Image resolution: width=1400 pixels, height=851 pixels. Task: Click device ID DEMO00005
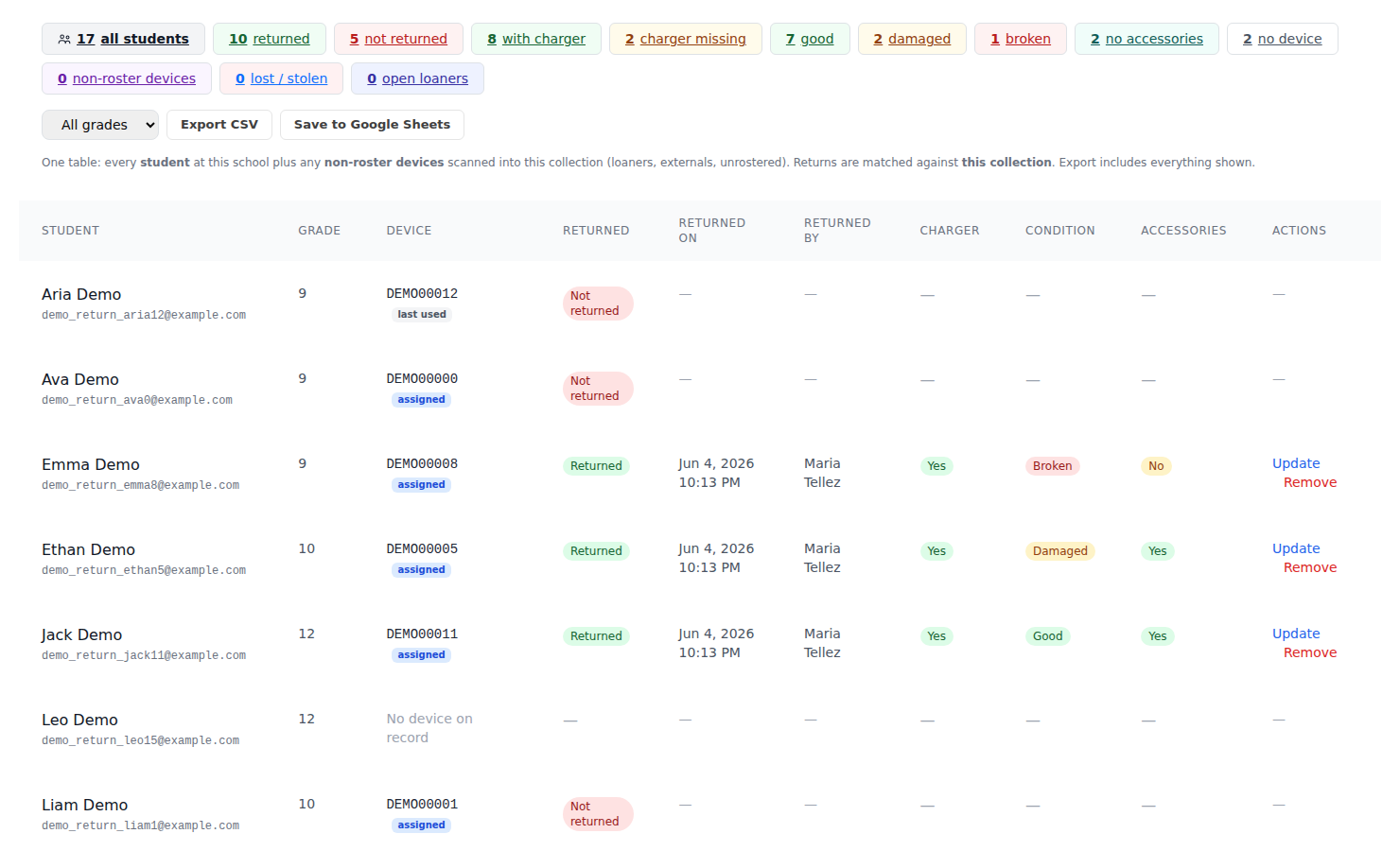(x=422, y=549)
